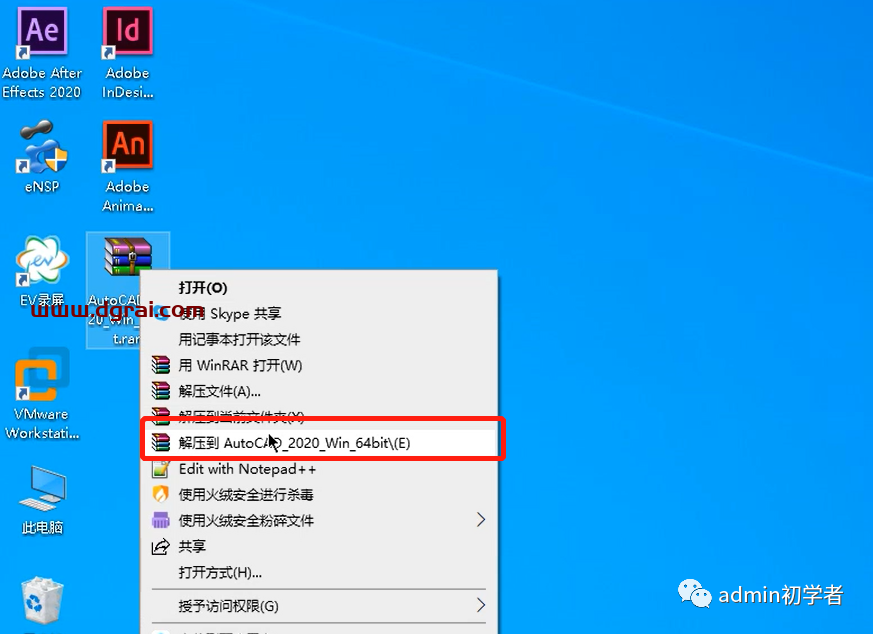Choose 解压到当前文件夹 menu entry
This screenshot has height=634, width=873.
pyautogui.click(x=318, y=416)
